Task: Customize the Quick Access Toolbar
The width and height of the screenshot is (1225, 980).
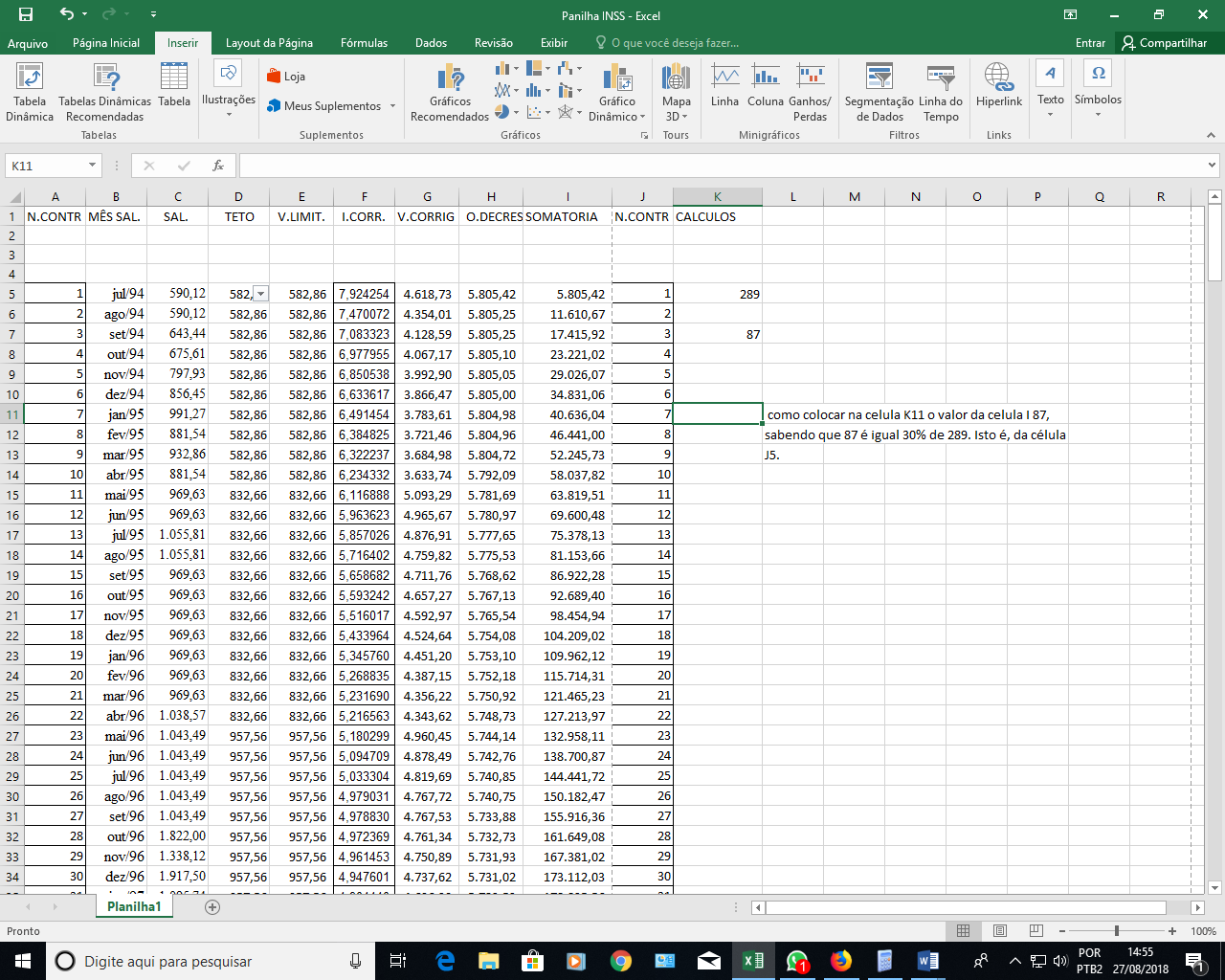Action: coord(154,14)
